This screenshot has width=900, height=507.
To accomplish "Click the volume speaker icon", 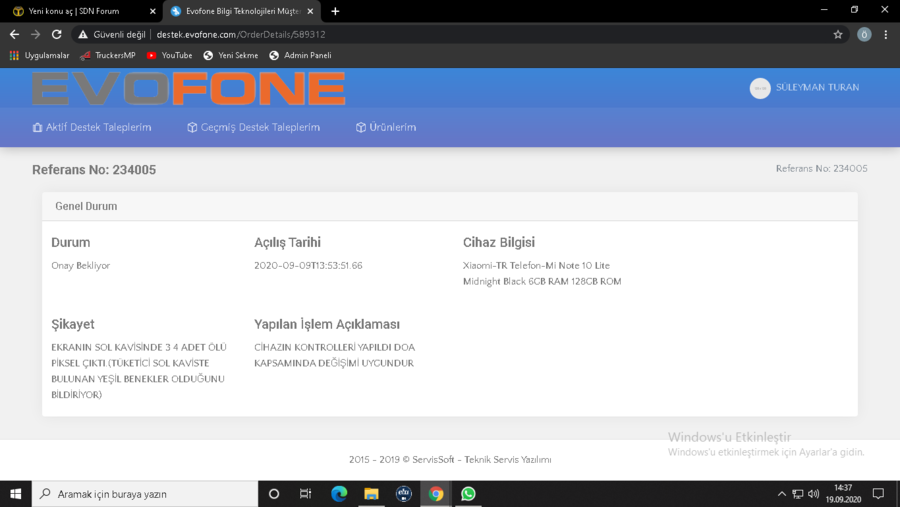I will click(813, 494).
